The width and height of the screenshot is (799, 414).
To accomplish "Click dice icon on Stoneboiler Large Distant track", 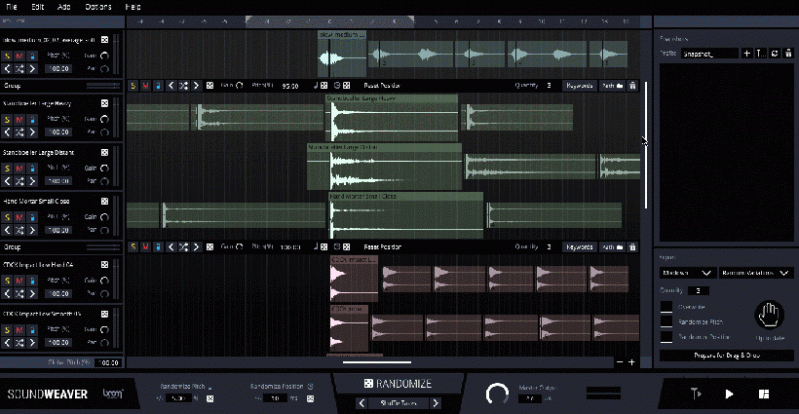I will pyautogui.click(x=104, y=152).
